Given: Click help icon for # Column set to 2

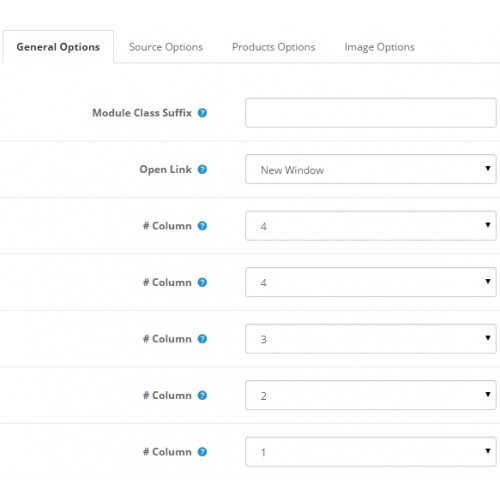Looking at the screenshot, I should (202, 395).
